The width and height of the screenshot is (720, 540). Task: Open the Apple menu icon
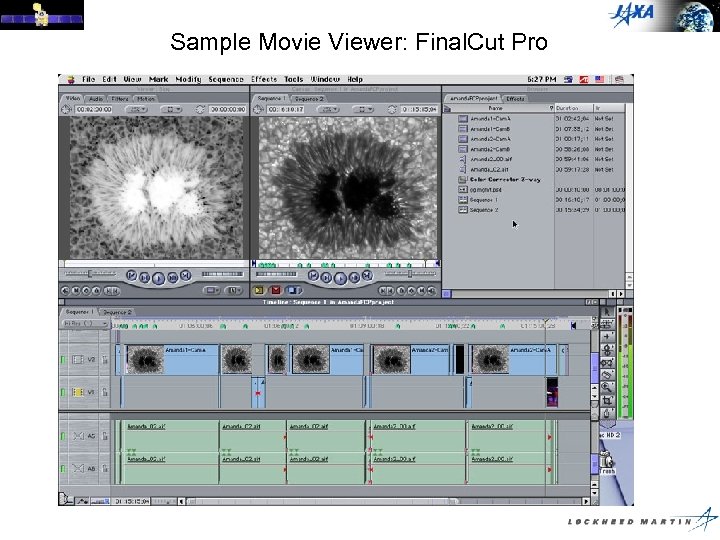click(70, 79)
